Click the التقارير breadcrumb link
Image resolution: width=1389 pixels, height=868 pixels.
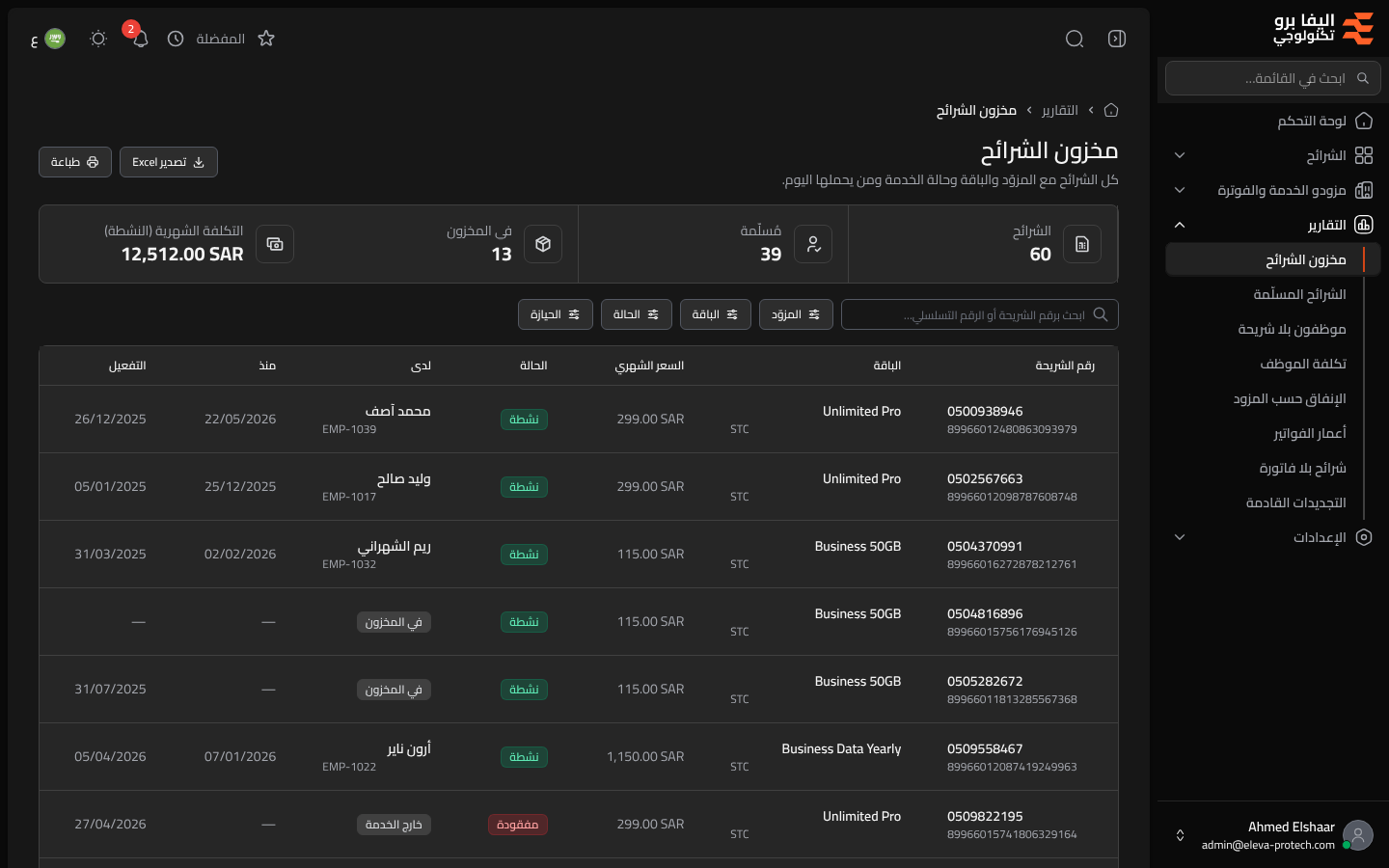(x=1060, y=110)
